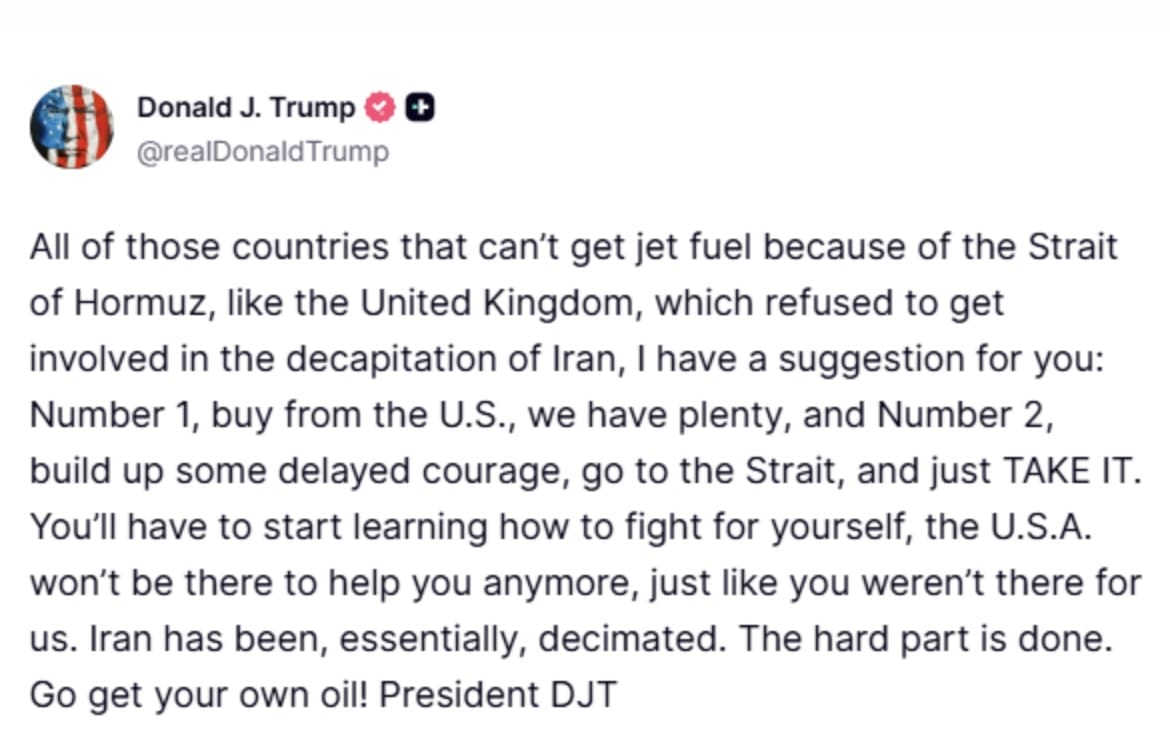Image resolution: width=1170 pixels, height=739 pixels.
Task: Open the flag-themed profile avatar
Action: click(x=71, y=126)
